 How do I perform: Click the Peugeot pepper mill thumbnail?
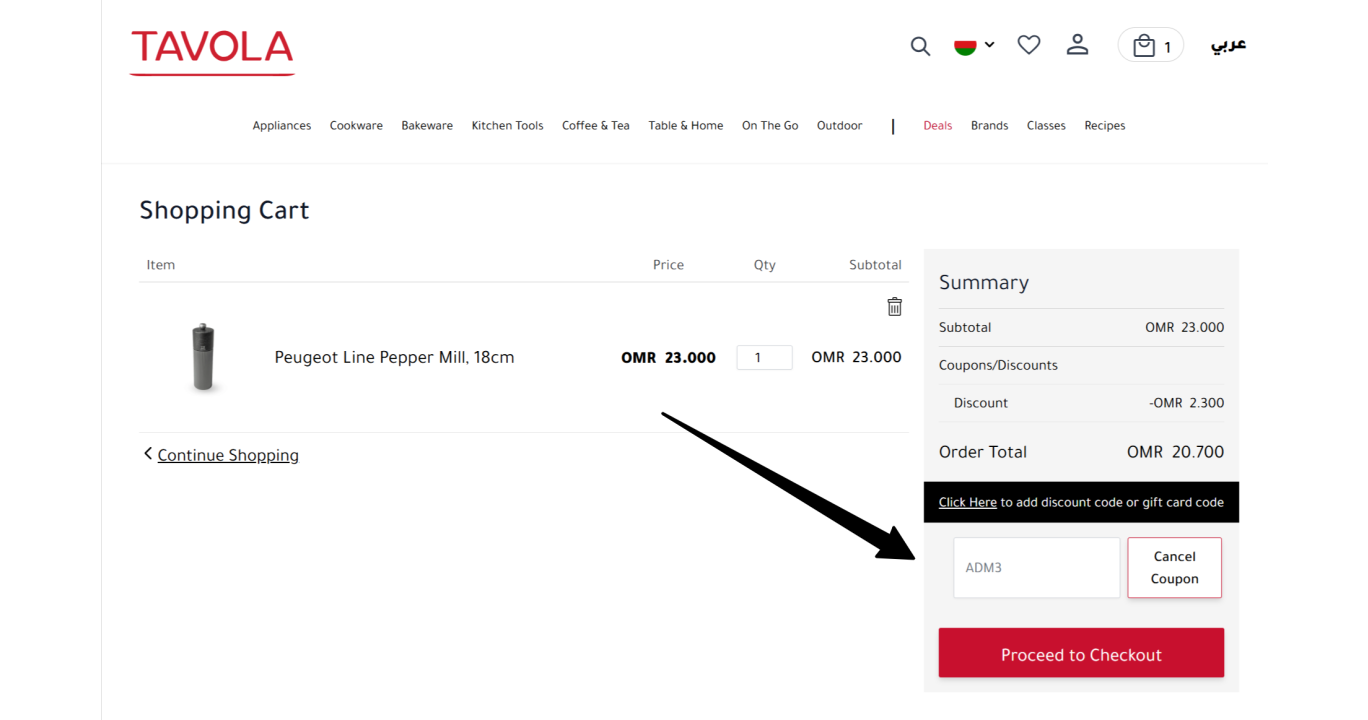pyautogui.click(x=204, y=357)
